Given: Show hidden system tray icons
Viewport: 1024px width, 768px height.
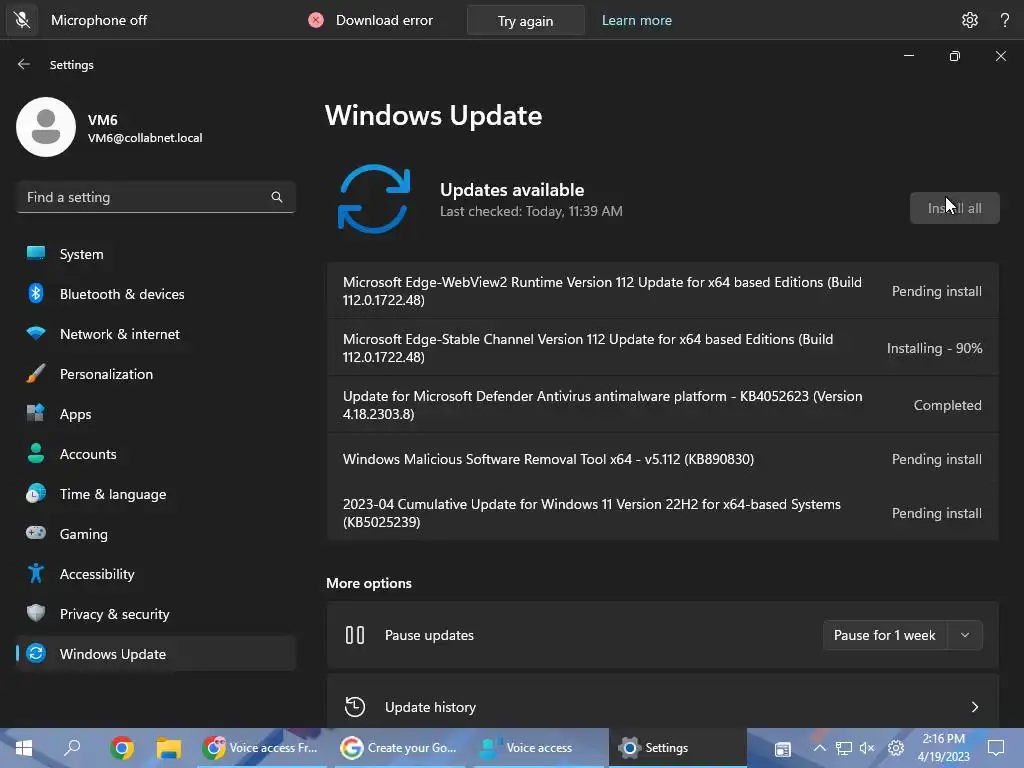Looking at the screenshot, I should pyautogui.click(x=820, y=748).
